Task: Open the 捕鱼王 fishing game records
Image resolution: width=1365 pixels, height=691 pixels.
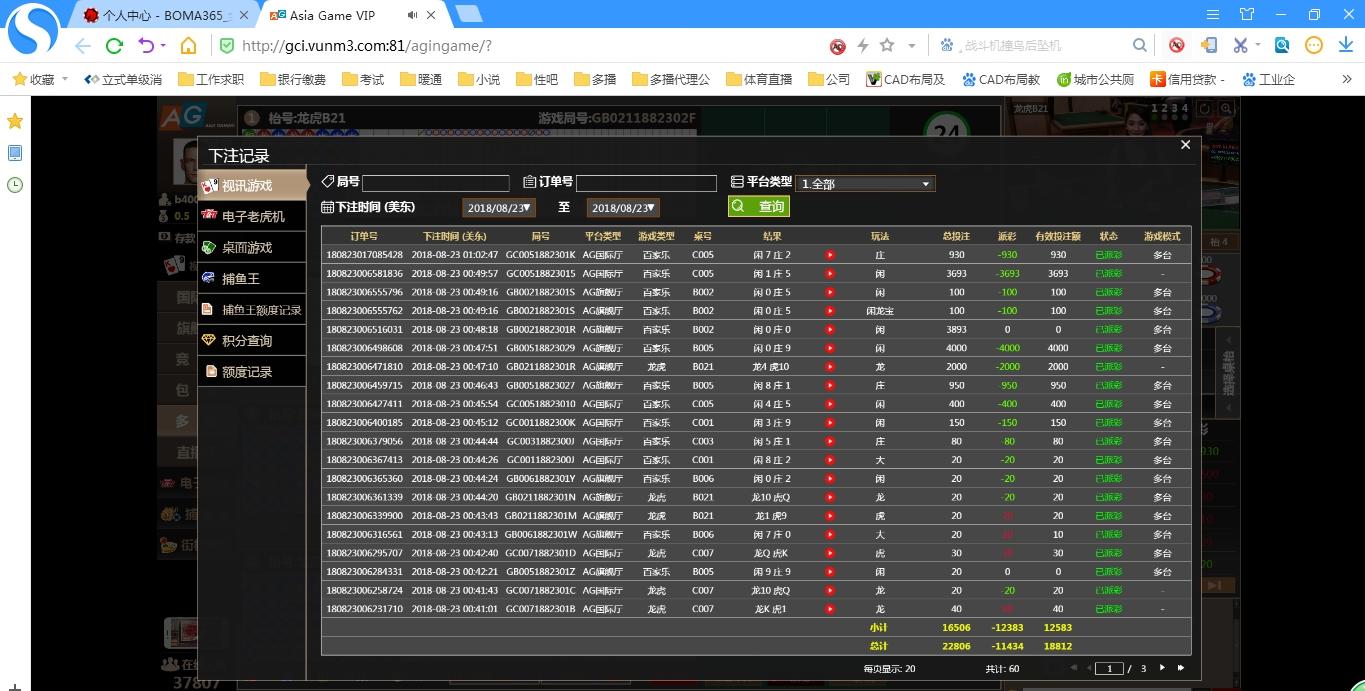Action: pos(240,278)
